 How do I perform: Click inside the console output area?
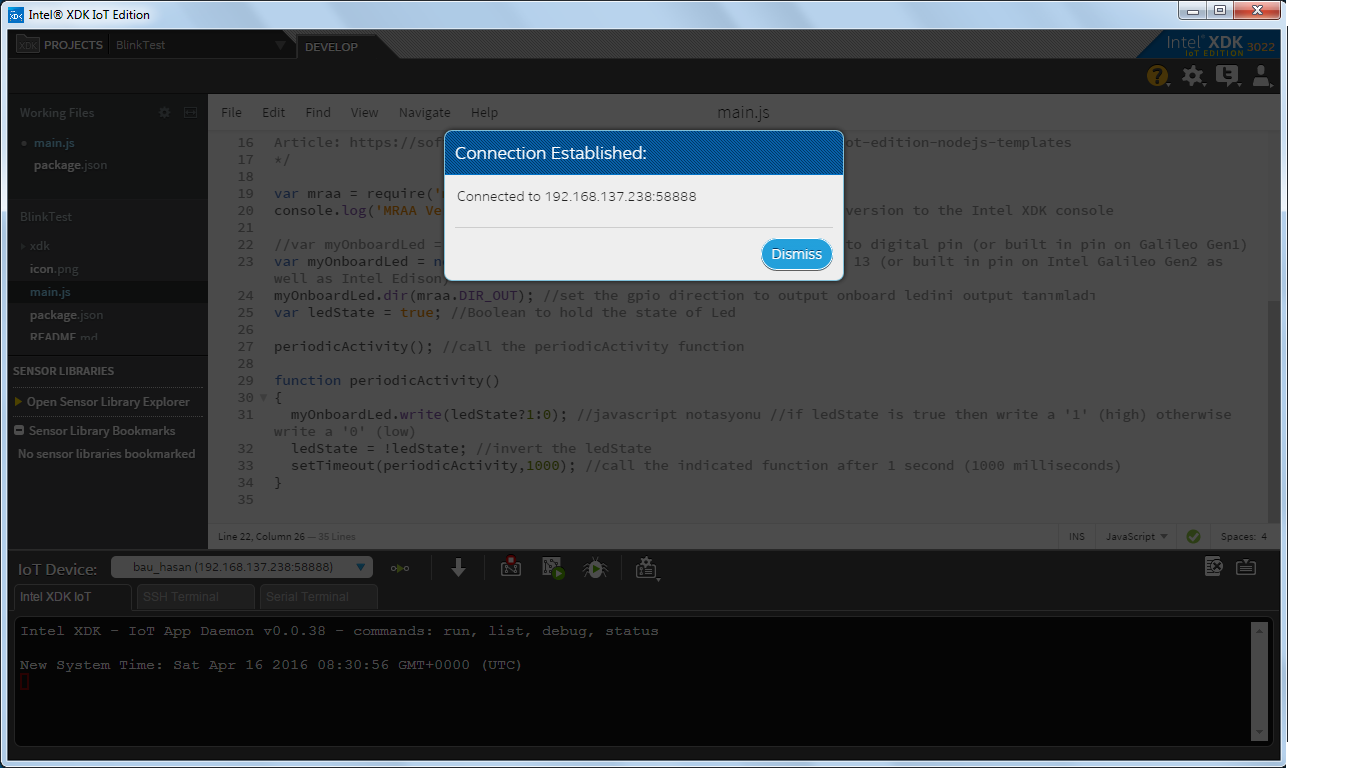(x=634, y=683)
